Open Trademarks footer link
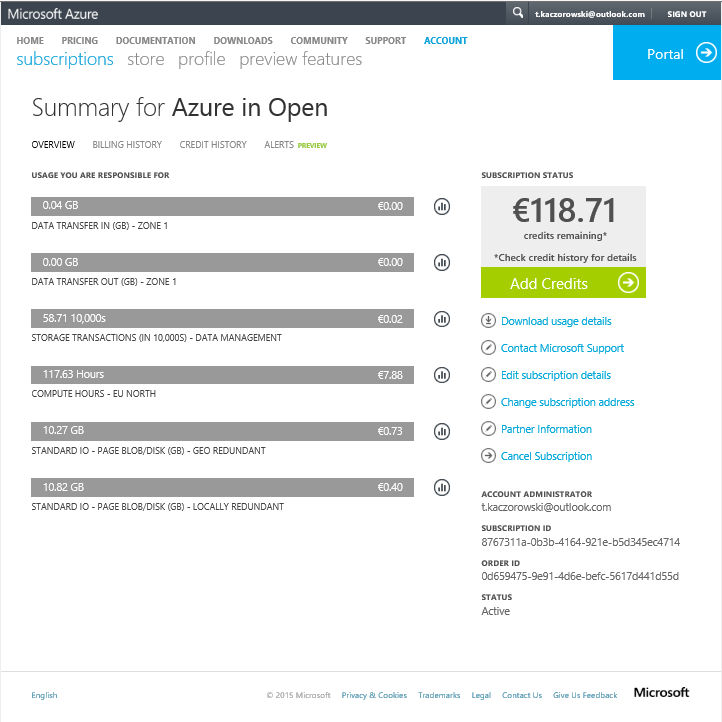The image size is (722, 722). tap(439, 695)
